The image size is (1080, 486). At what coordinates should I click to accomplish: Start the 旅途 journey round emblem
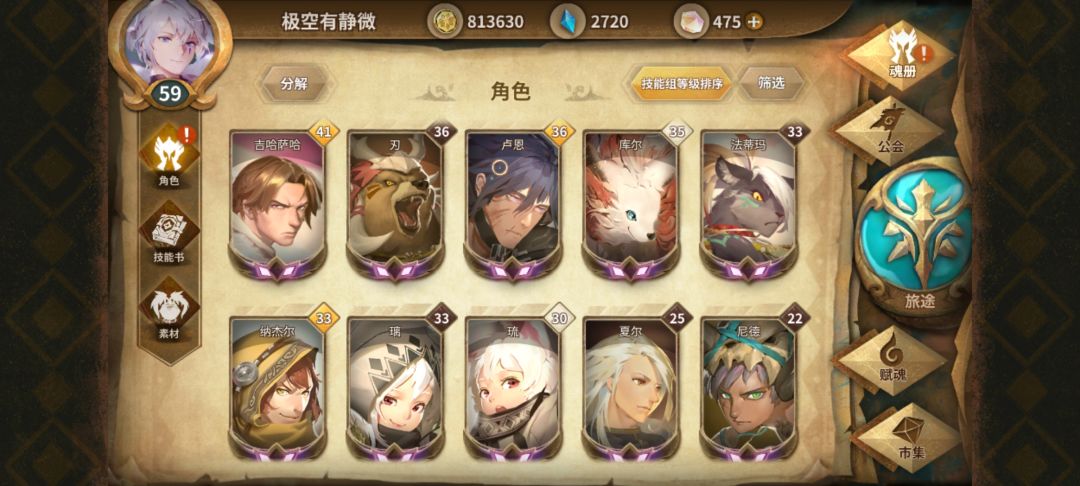[x=919, y=239]
